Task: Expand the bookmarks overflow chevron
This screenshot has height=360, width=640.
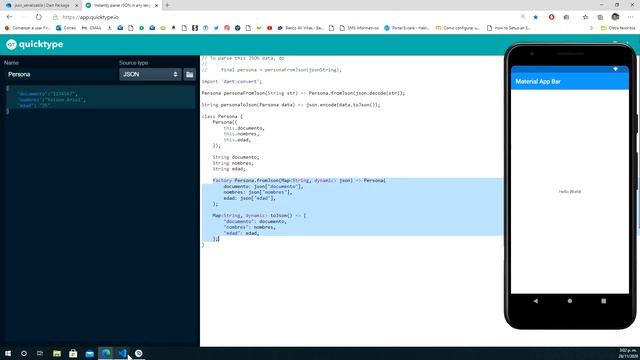Action: pos(591,28)
